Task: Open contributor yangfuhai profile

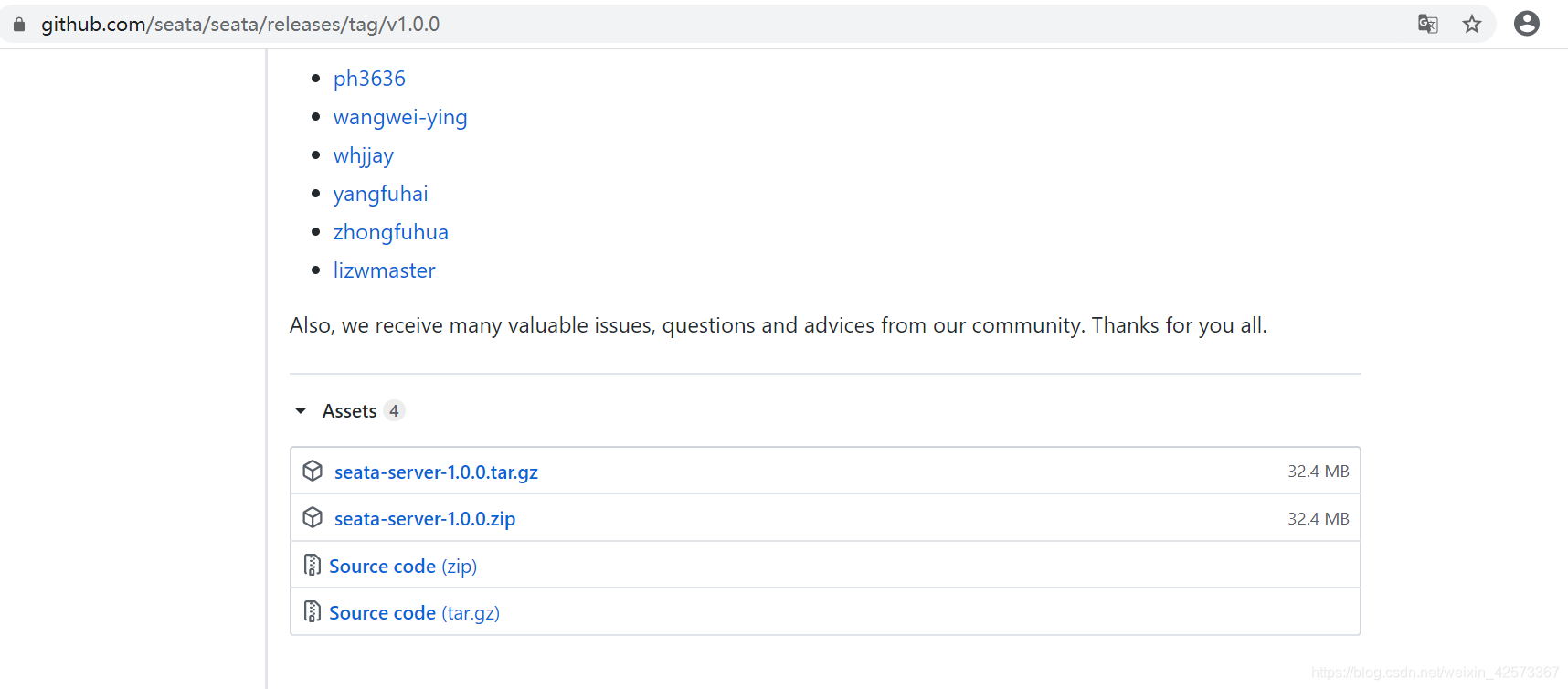Action: [x=380, y=194]
